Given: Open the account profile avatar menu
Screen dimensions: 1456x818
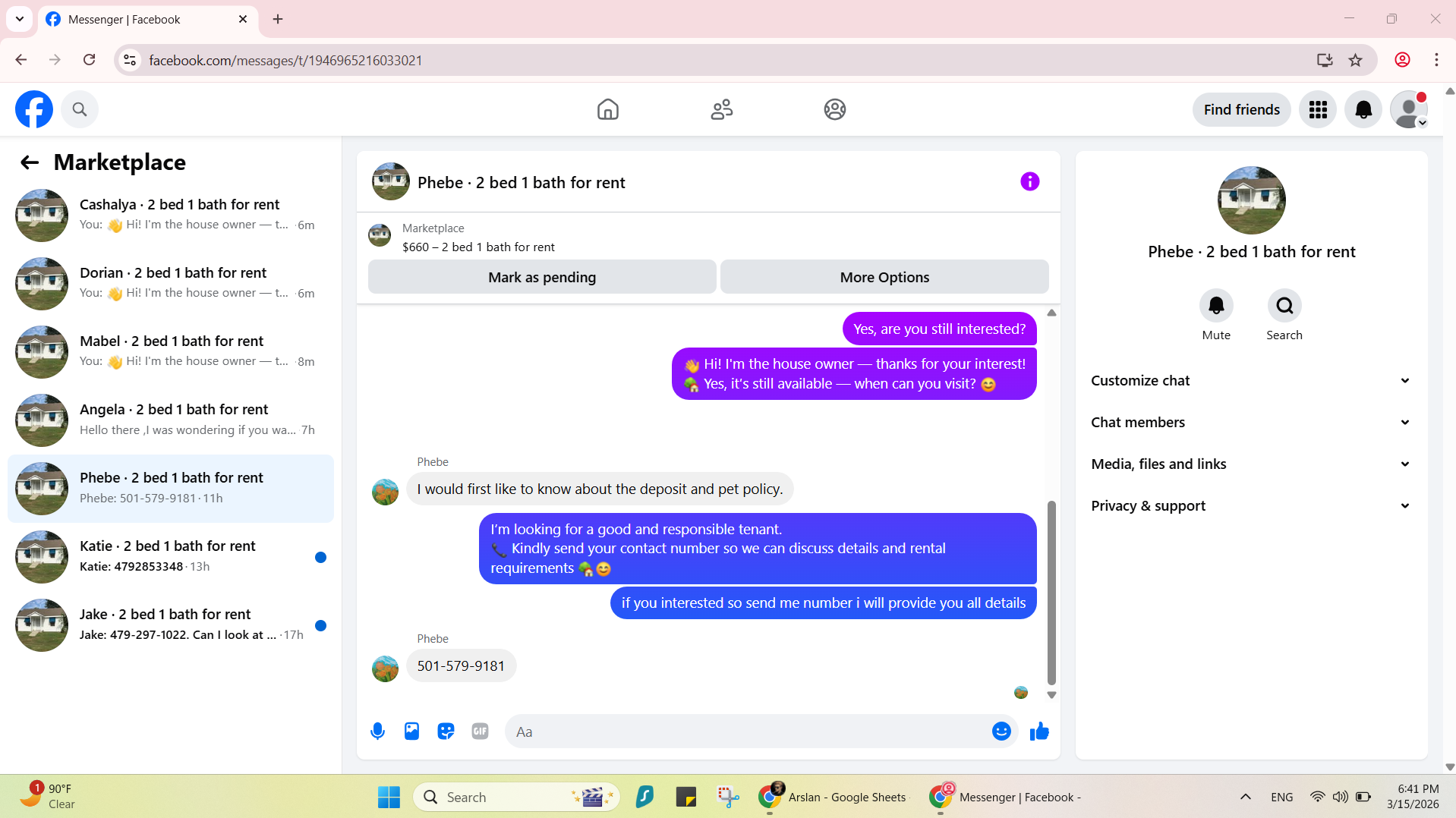Looking at the screenshot, I should click(x=1409, y=109).
